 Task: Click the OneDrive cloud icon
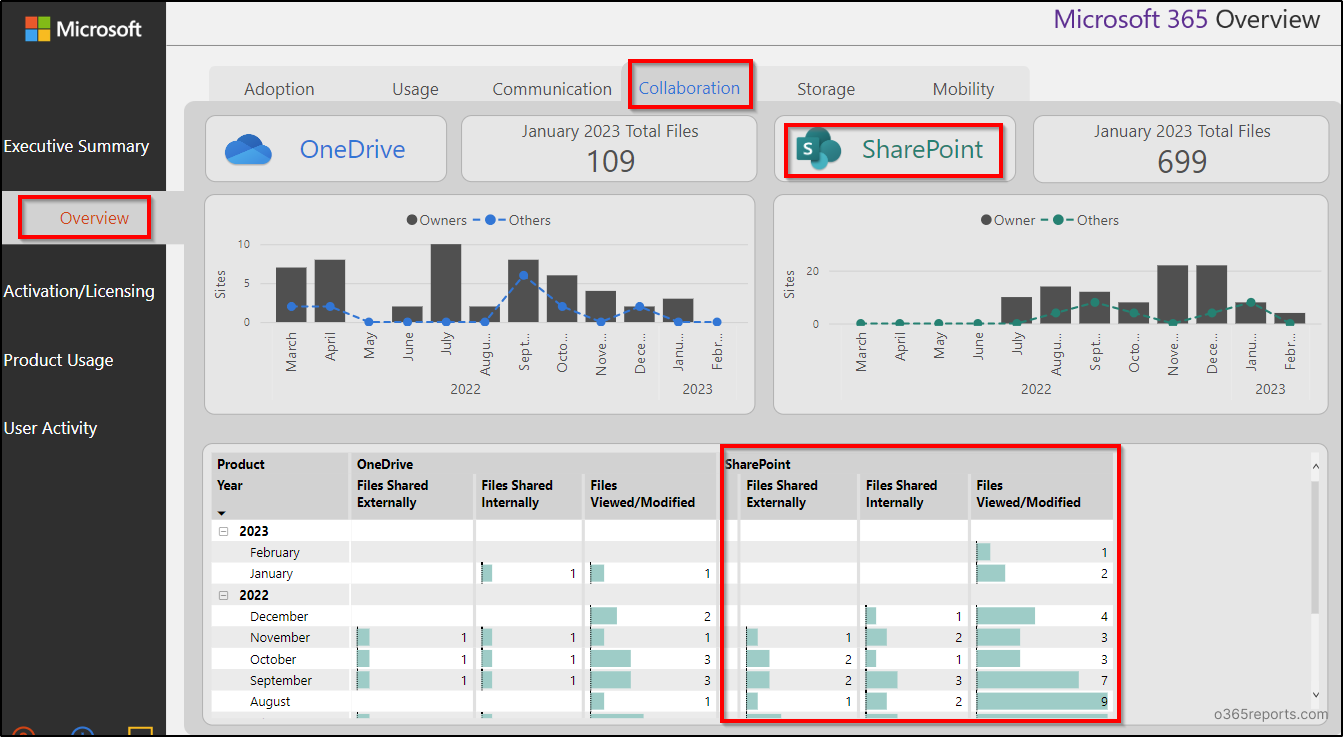coord(249,150)
